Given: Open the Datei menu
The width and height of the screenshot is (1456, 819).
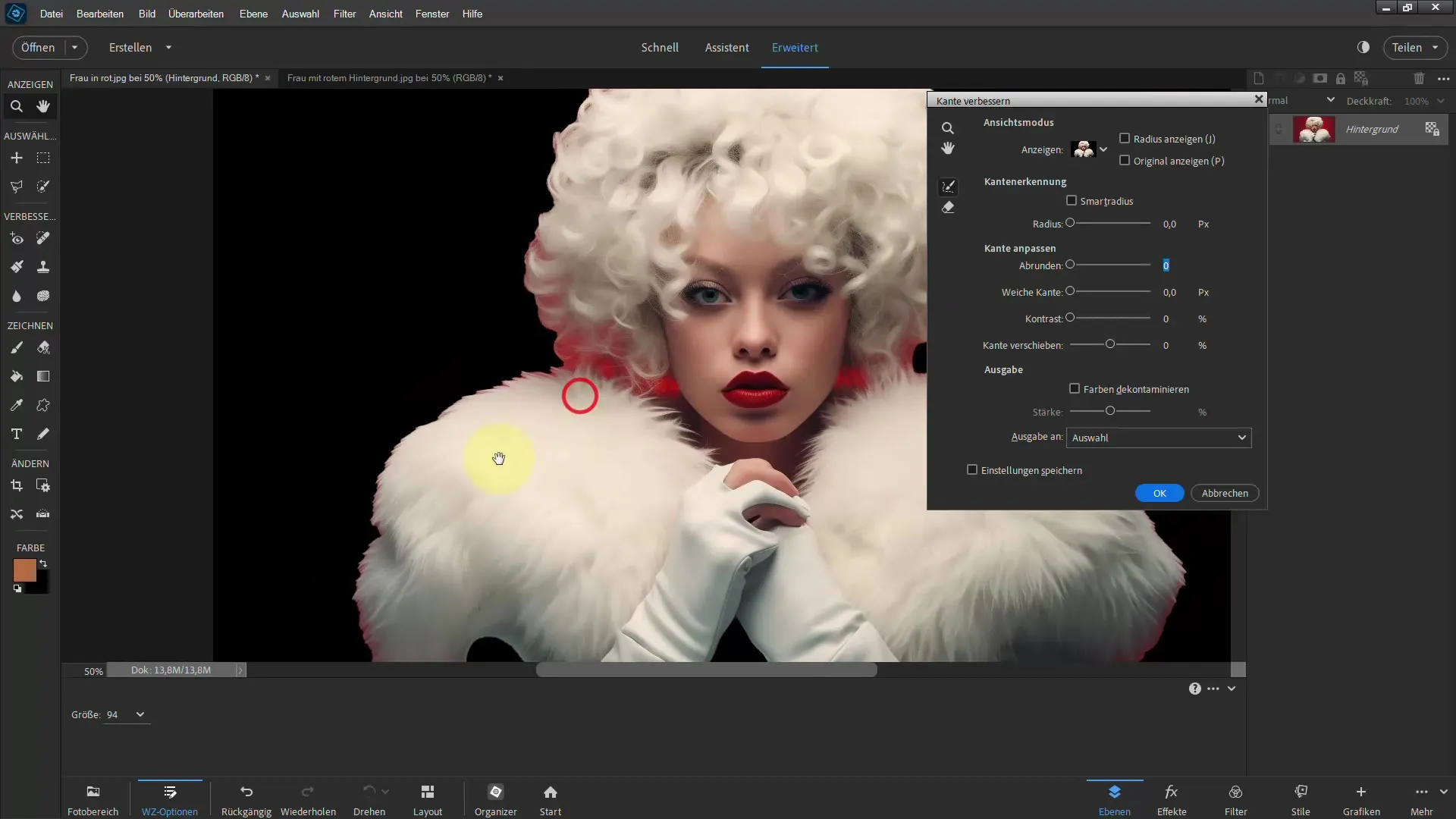Looking at the screenshot, I should click(x=52, y=14).
